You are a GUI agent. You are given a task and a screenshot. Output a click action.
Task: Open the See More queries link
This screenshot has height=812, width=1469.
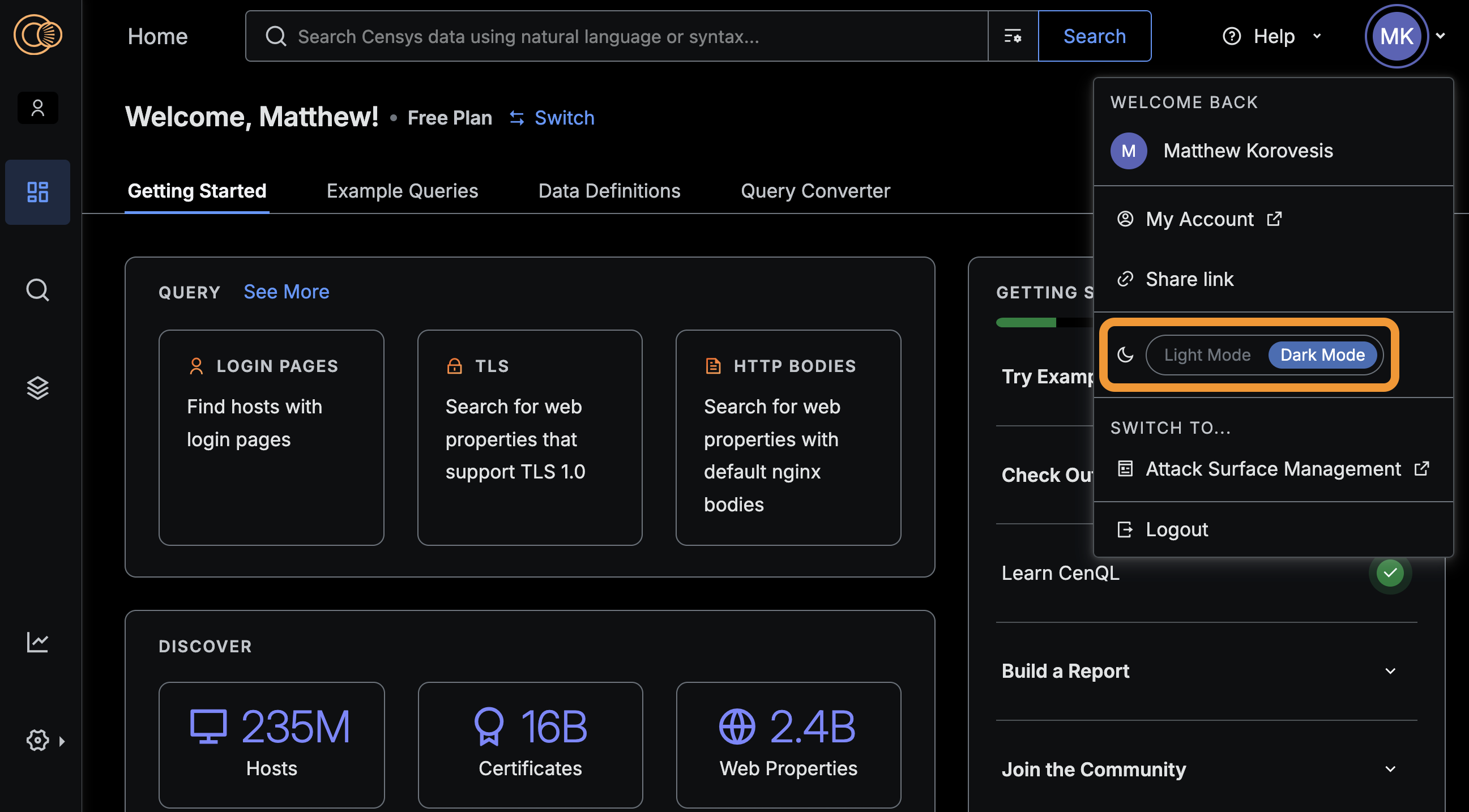click(x=287, y=292)
